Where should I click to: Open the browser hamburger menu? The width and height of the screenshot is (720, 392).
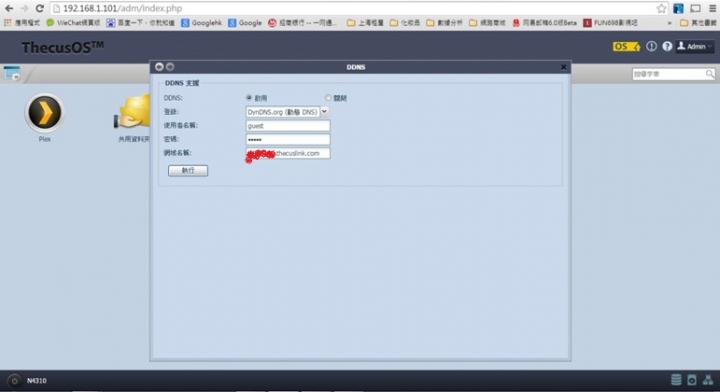712,8
